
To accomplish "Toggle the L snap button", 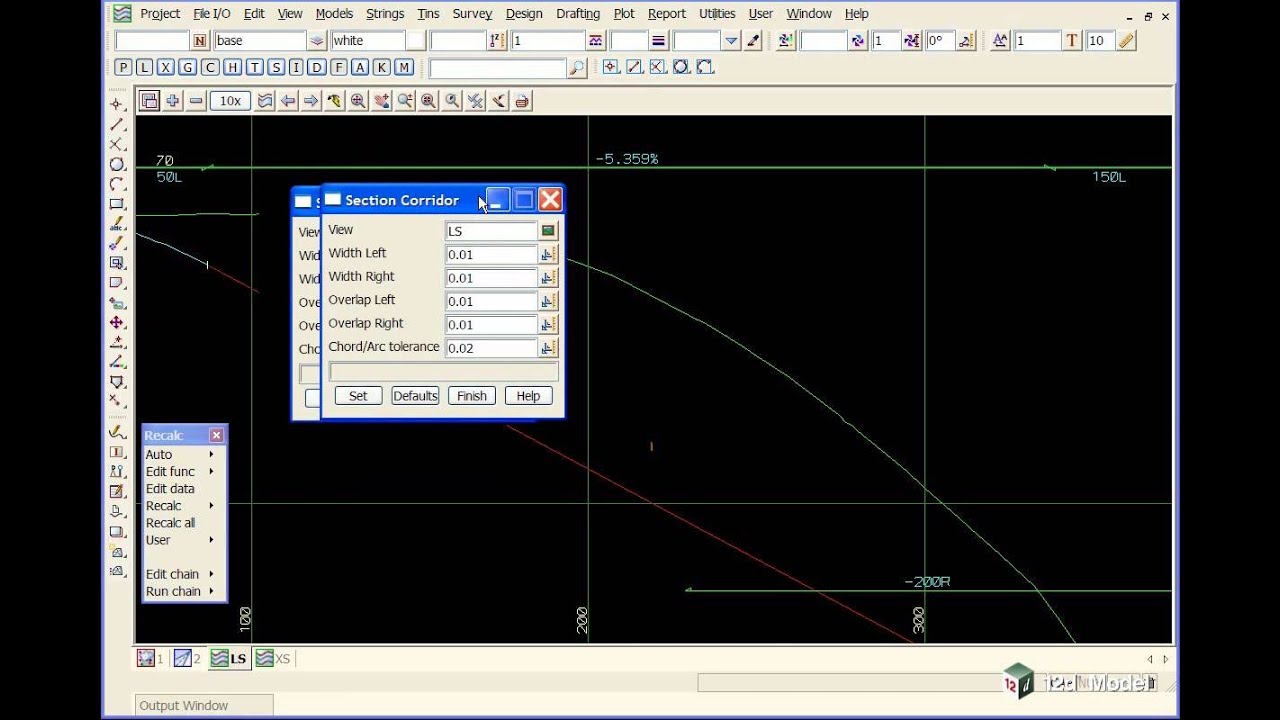I will pyautogui.click(x=145, y=67).
